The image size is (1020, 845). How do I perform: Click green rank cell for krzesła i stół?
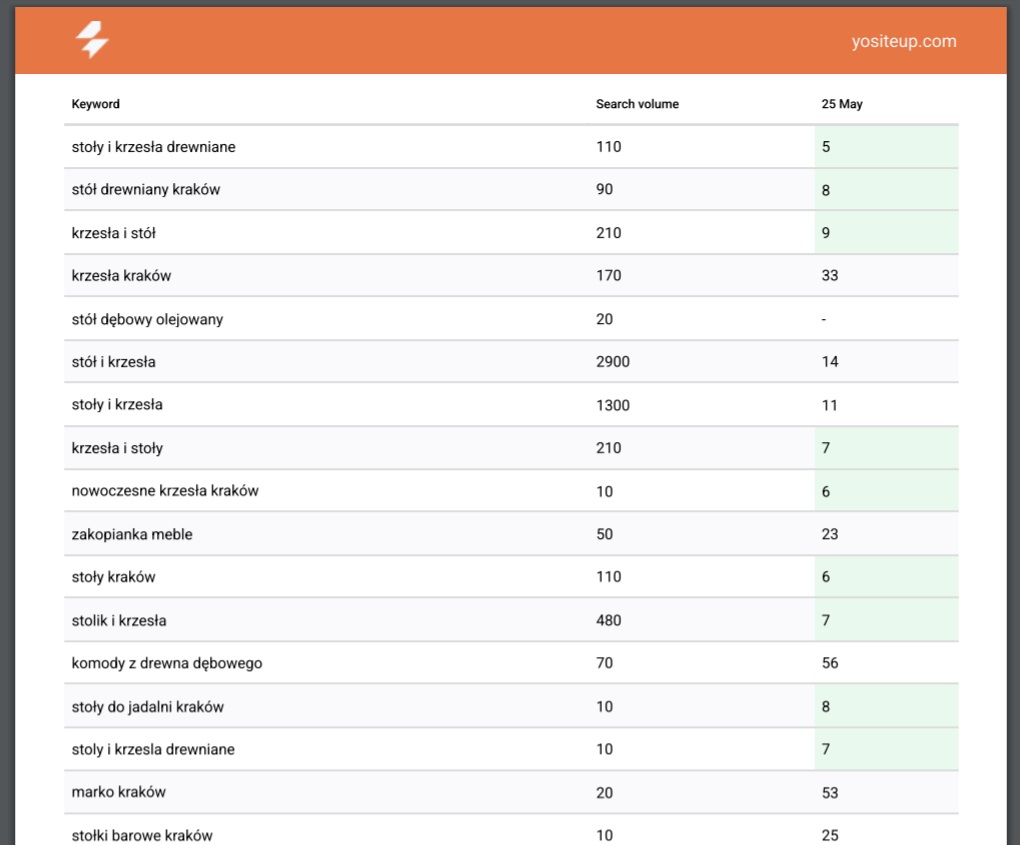coord(886,233)
